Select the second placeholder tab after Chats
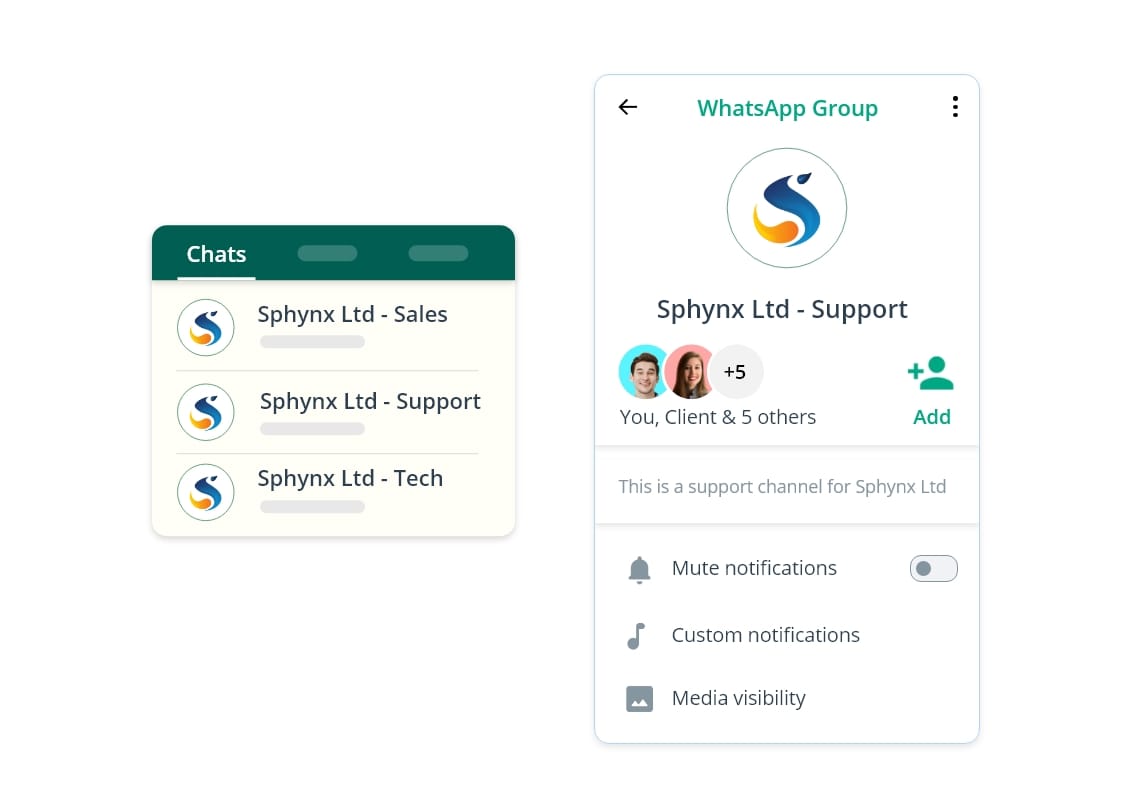This screenshot has width=1131, height=801. pos(327,253)
